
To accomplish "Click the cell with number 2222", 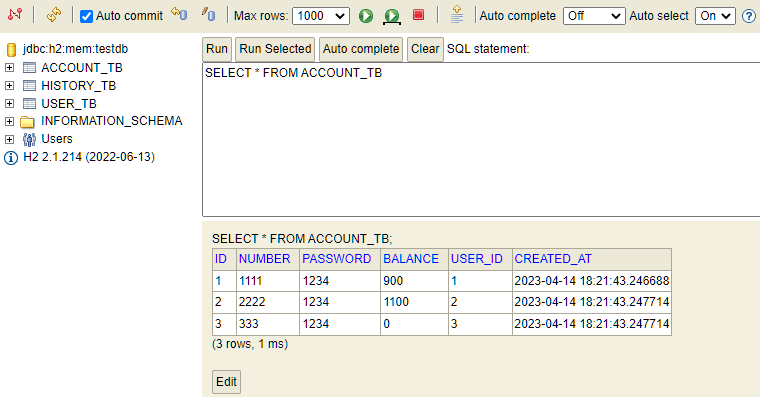I will 268,302.
